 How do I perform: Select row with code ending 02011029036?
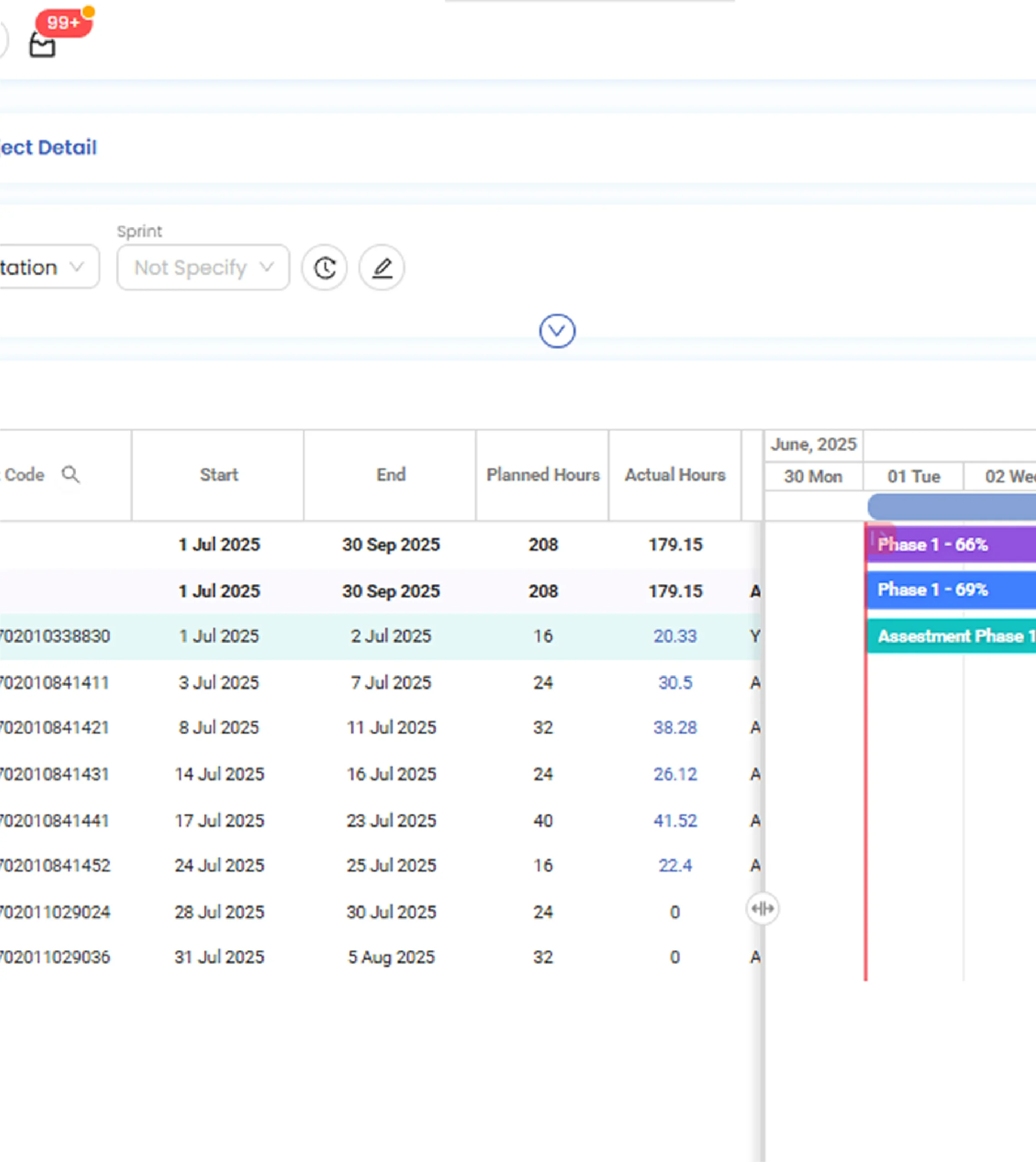[x=380, y=957]
